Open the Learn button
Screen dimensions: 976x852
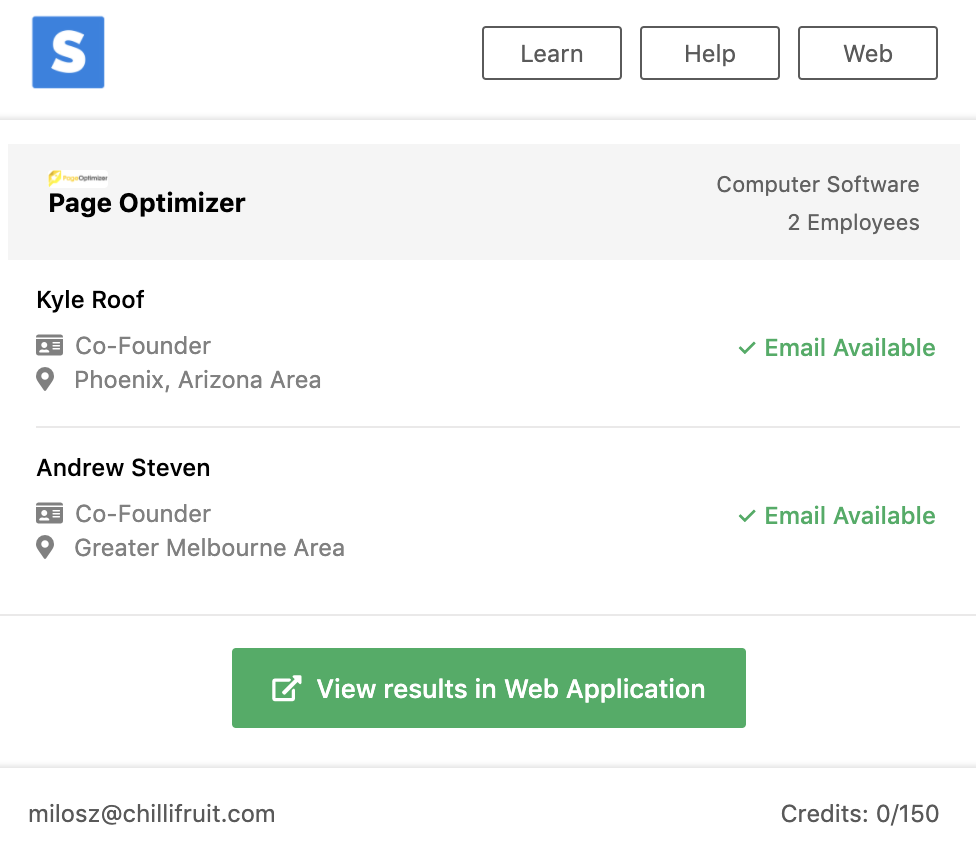click(551, 53)
